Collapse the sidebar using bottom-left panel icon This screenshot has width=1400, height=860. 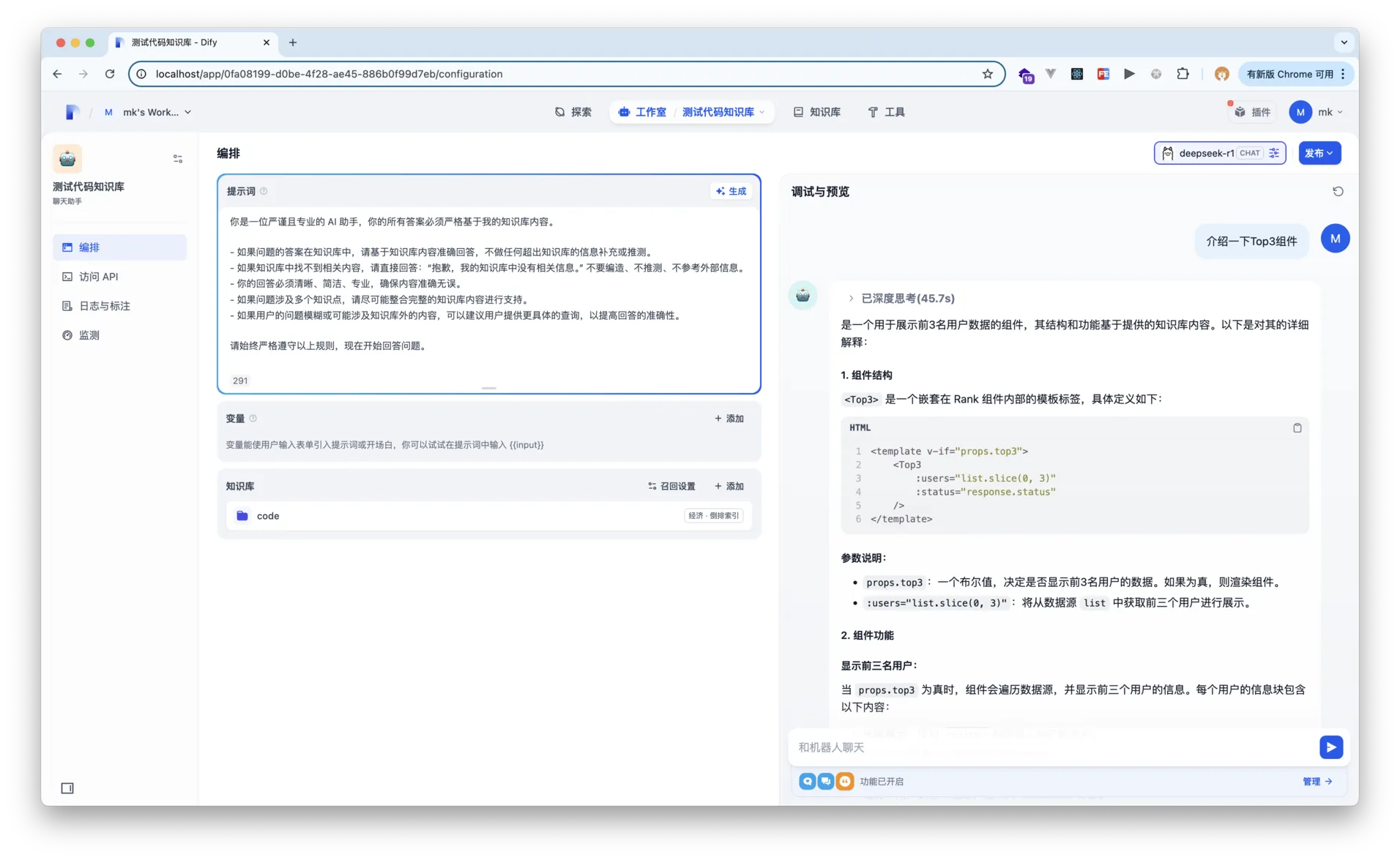(x=67, y=788)
